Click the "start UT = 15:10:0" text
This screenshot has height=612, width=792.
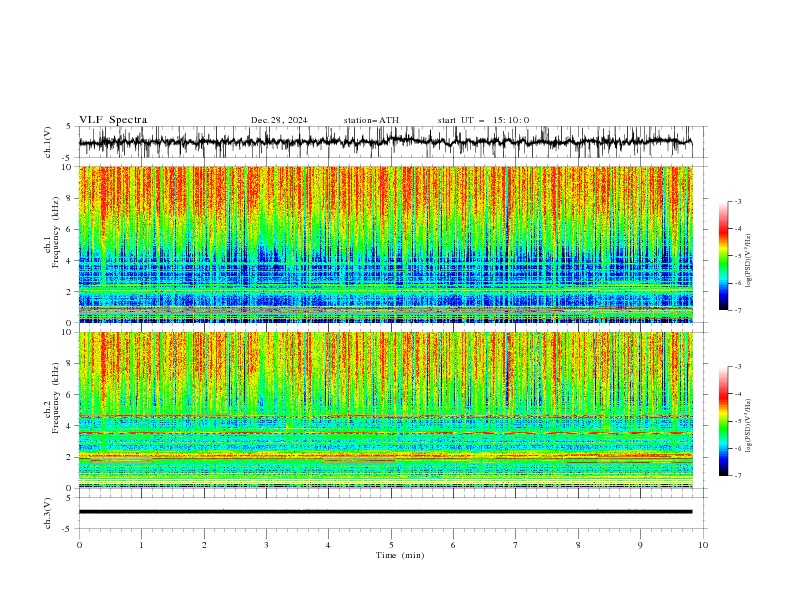tap(483, 120)
